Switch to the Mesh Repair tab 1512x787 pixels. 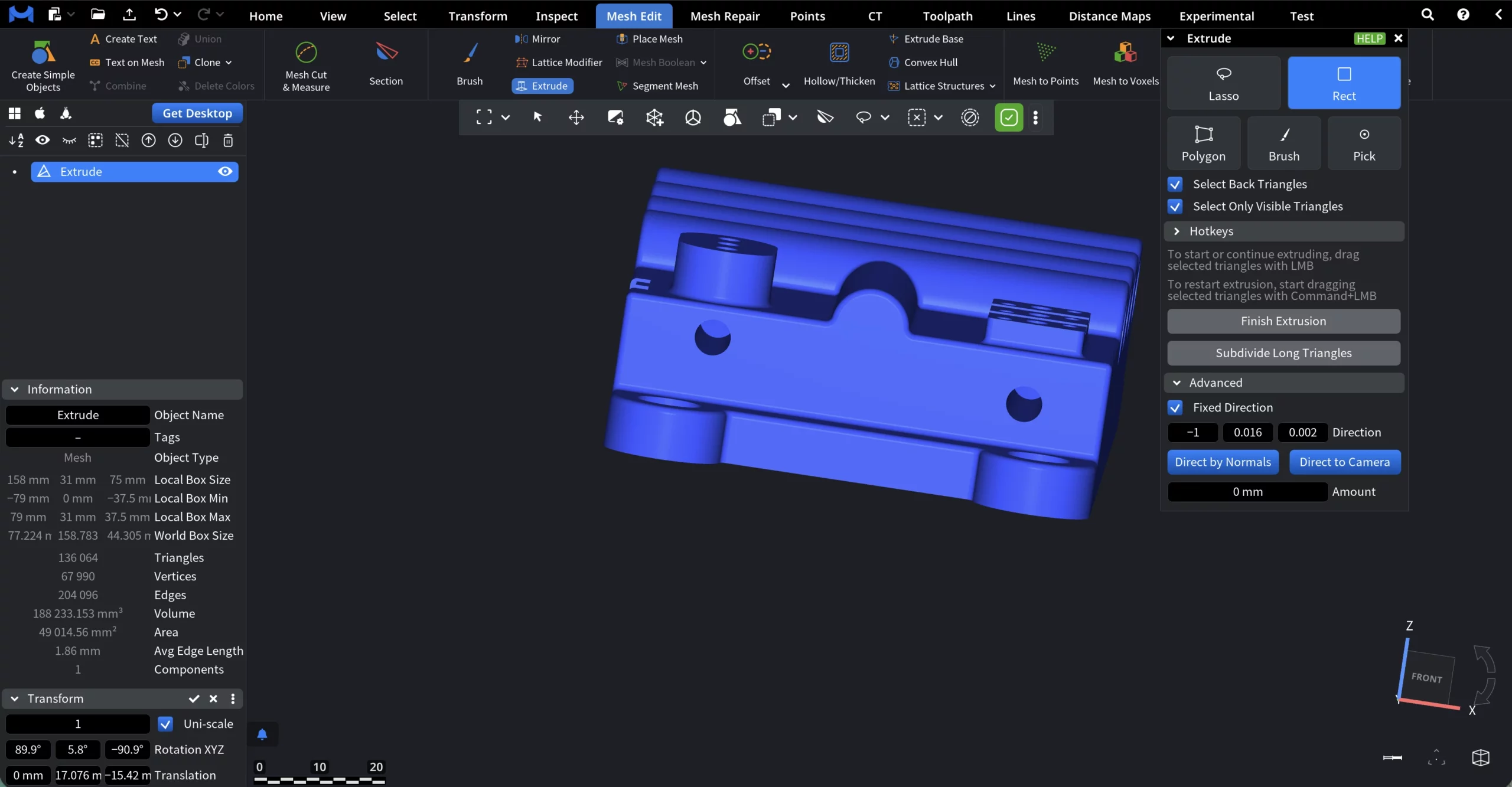(x=725, y=16)
